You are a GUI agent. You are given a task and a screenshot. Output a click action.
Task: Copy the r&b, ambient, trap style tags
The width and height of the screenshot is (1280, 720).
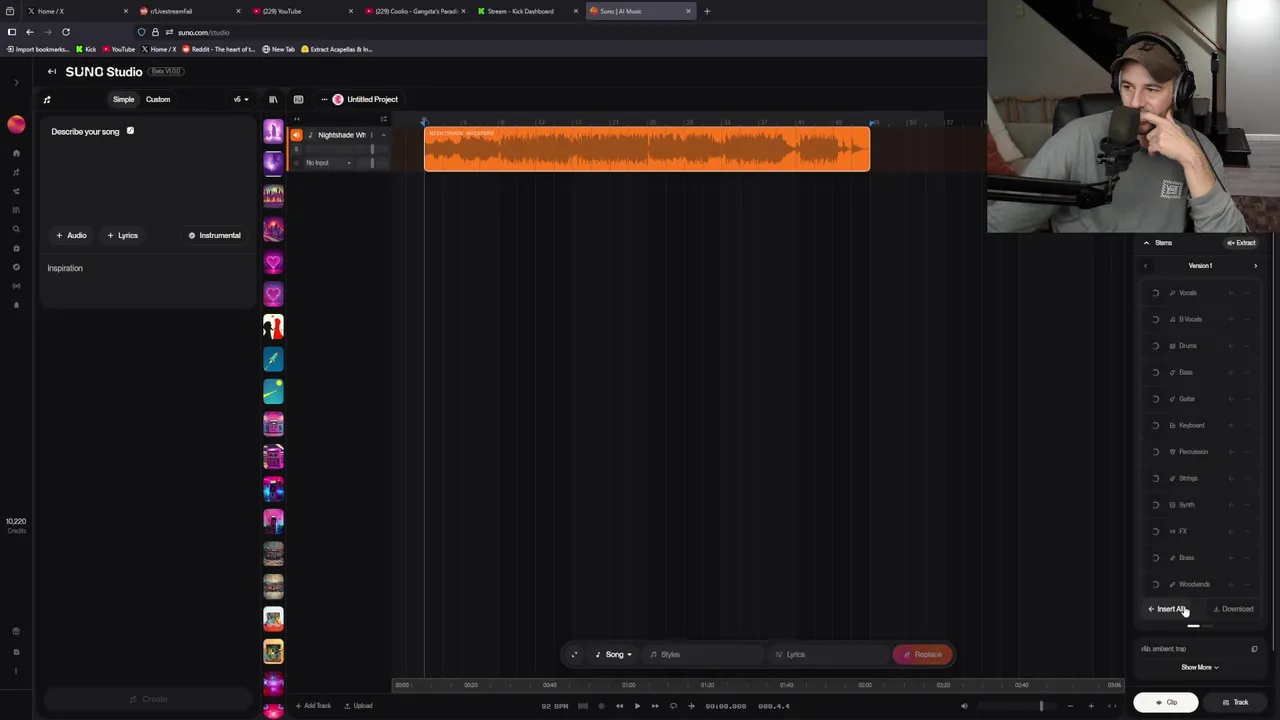coord(1255,649)
